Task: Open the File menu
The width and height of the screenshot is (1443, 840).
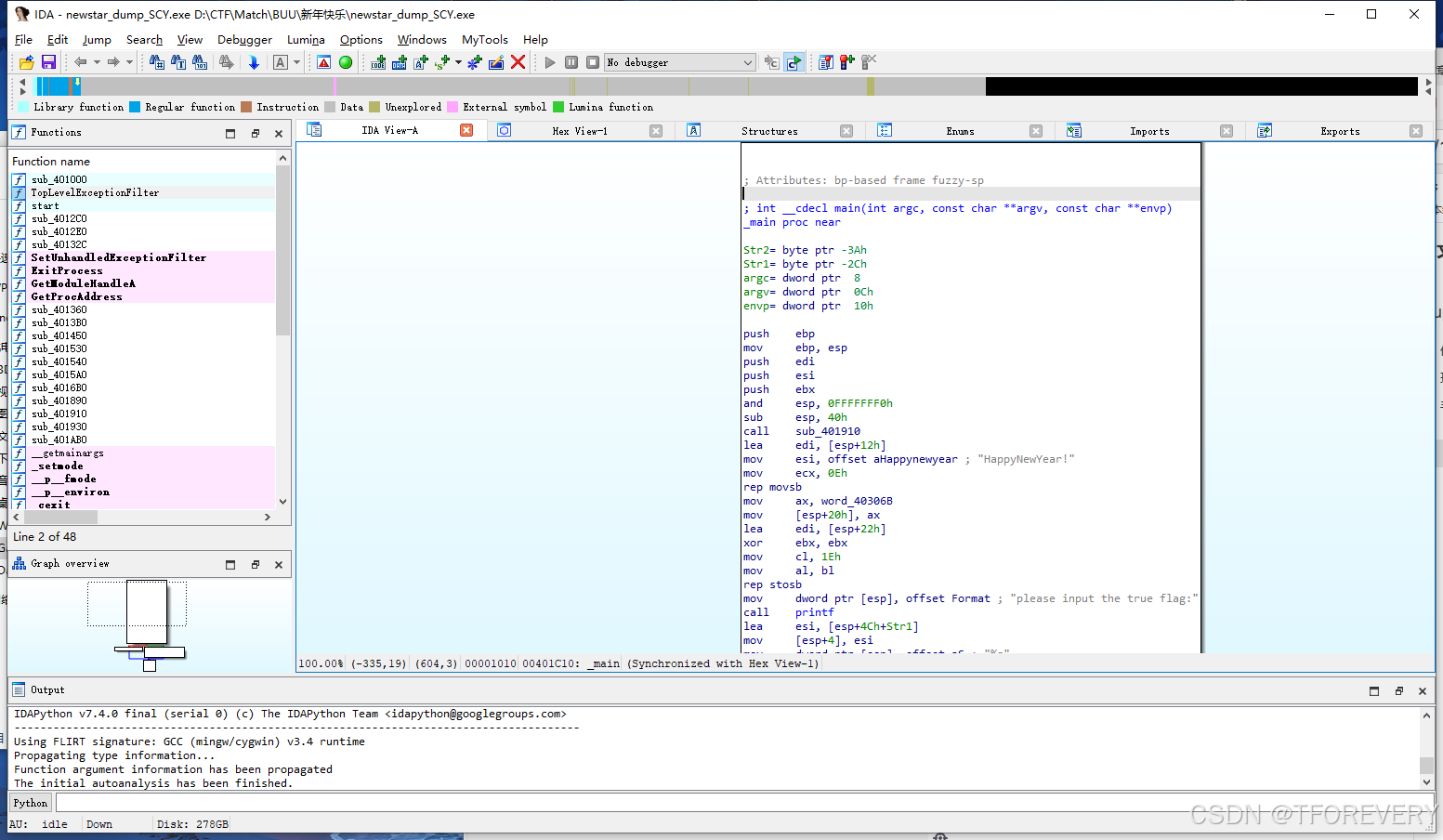Action: [24, 40]
